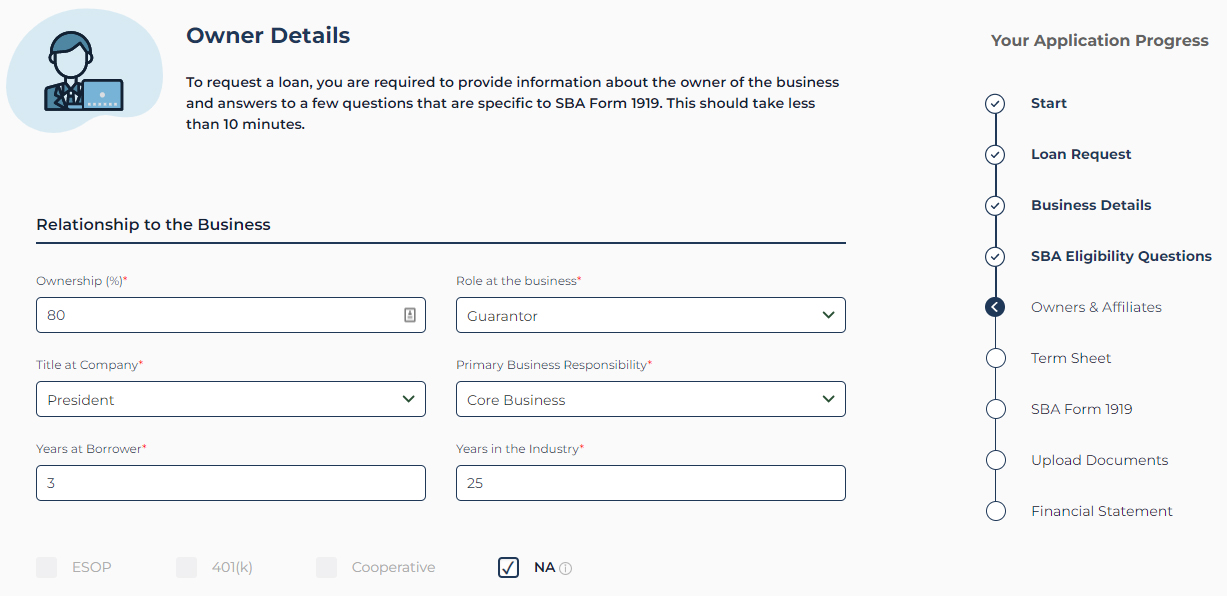Enable the Cooperative checkbox
The width and height of the screenshot is (1227, 596).
pos(327,568)
